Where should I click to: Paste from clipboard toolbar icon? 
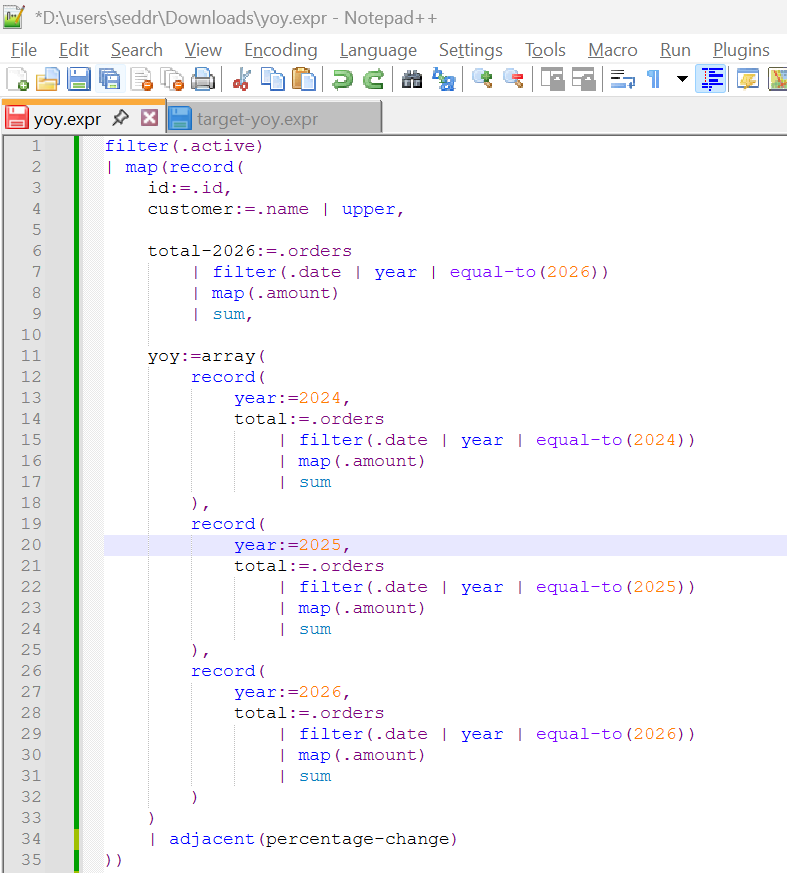(x=303, y=79)
